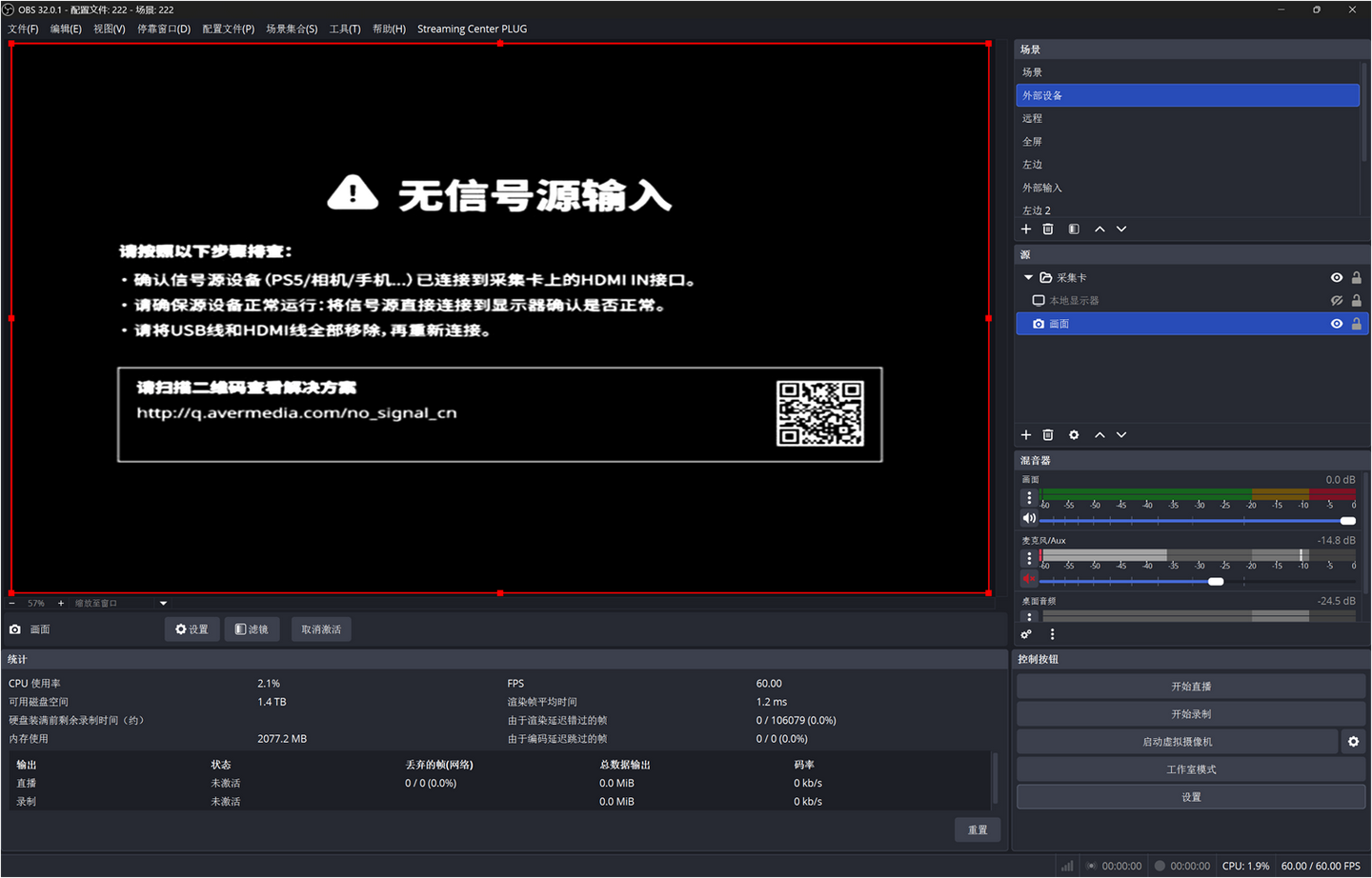
Task: Toggle lock on the 本地显示器 source
Action: click(x=1357, y=301)
